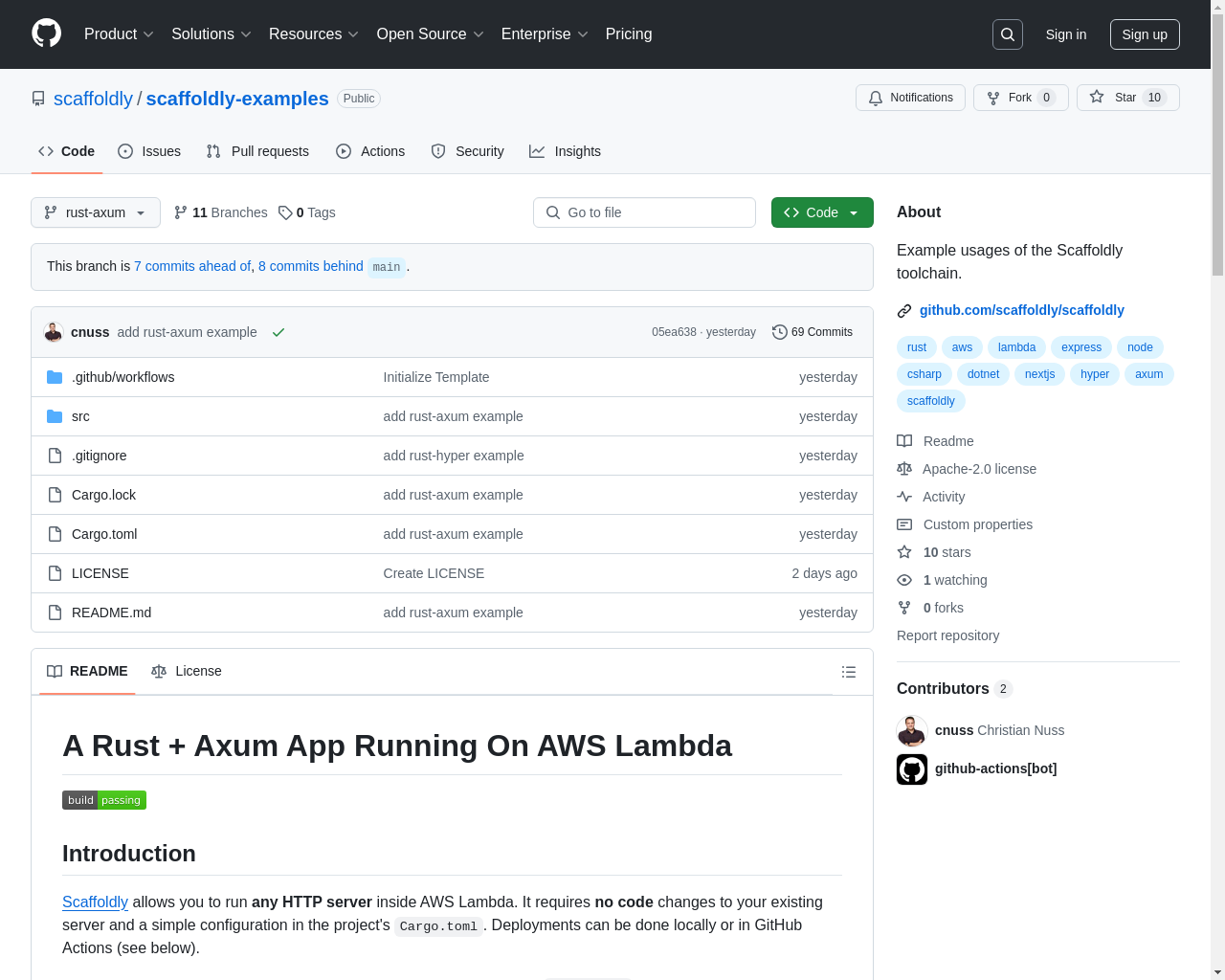Switch to the Issues tab
Screen dimensions: 1225x980
coord(149,151)
